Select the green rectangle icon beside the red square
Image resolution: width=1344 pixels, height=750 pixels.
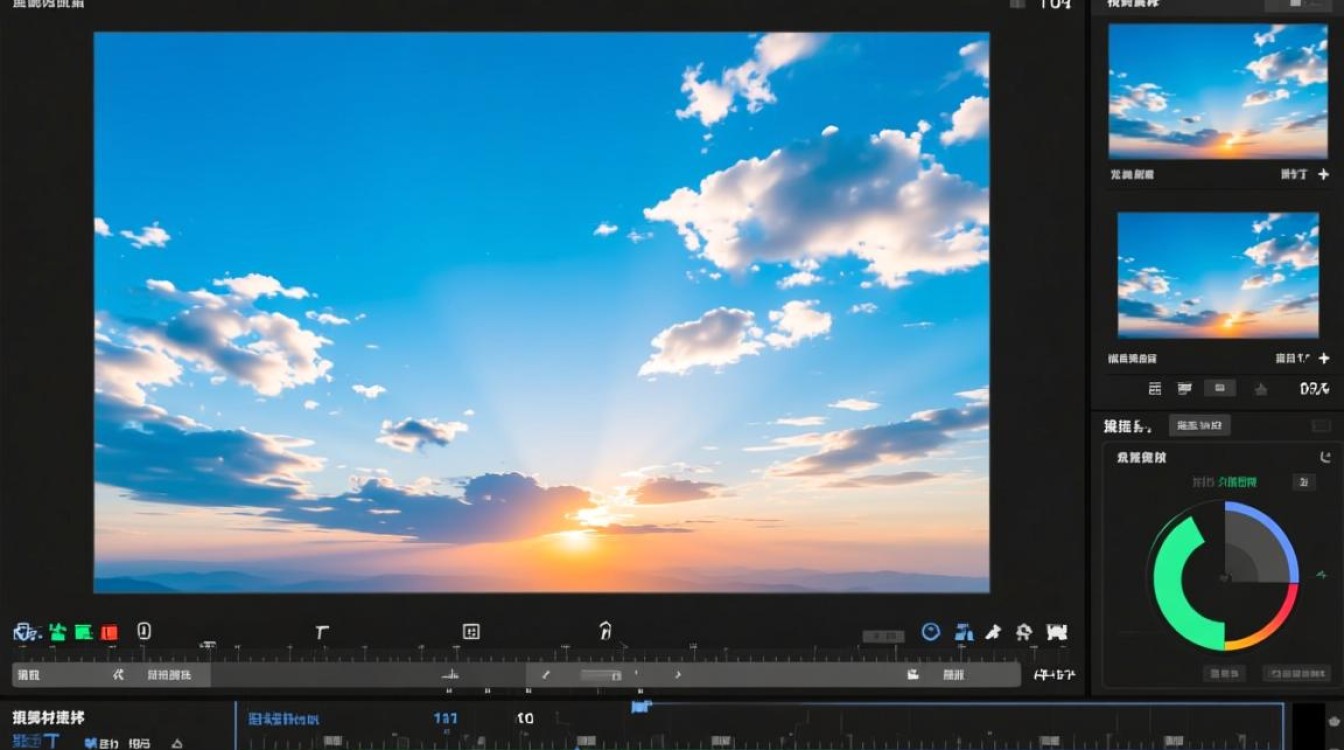[84, 632]
